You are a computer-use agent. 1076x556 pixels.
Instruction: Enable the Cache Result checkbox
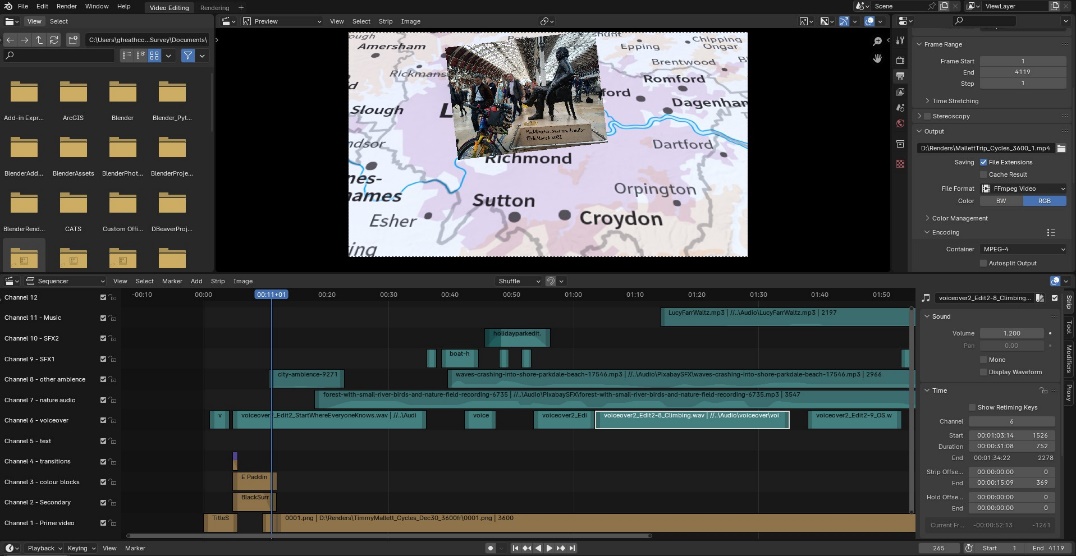tap(983, 174)
